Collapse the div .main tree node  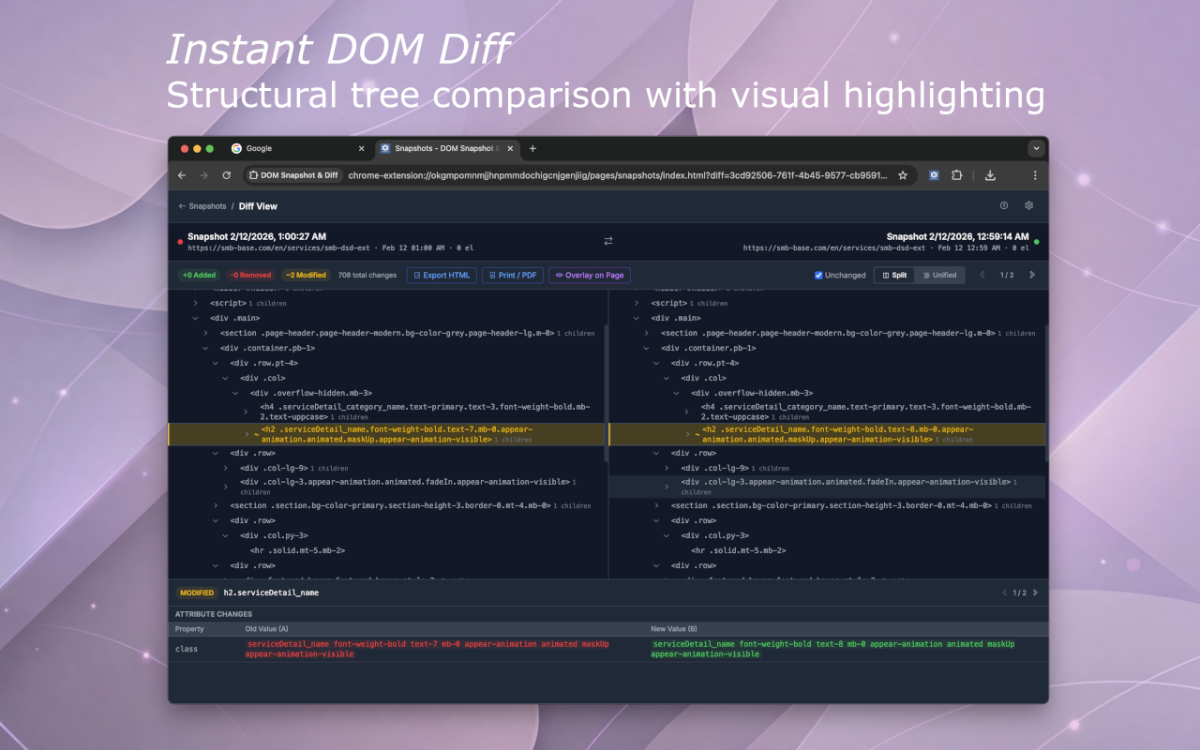coord(195,317)
